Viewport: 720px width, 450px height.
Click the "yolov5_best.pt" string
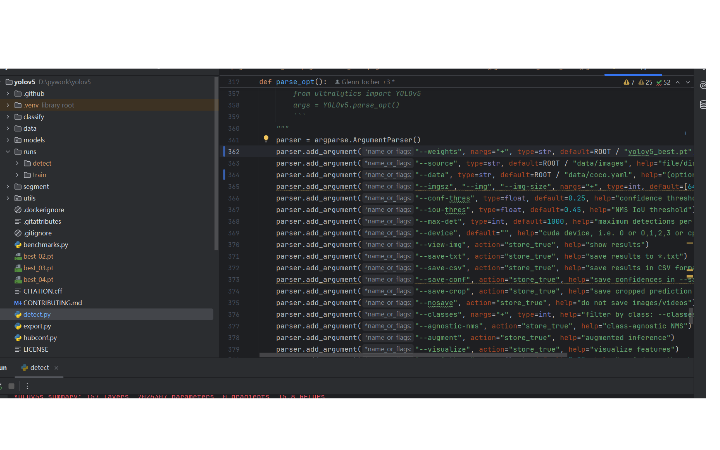point(658,152)
